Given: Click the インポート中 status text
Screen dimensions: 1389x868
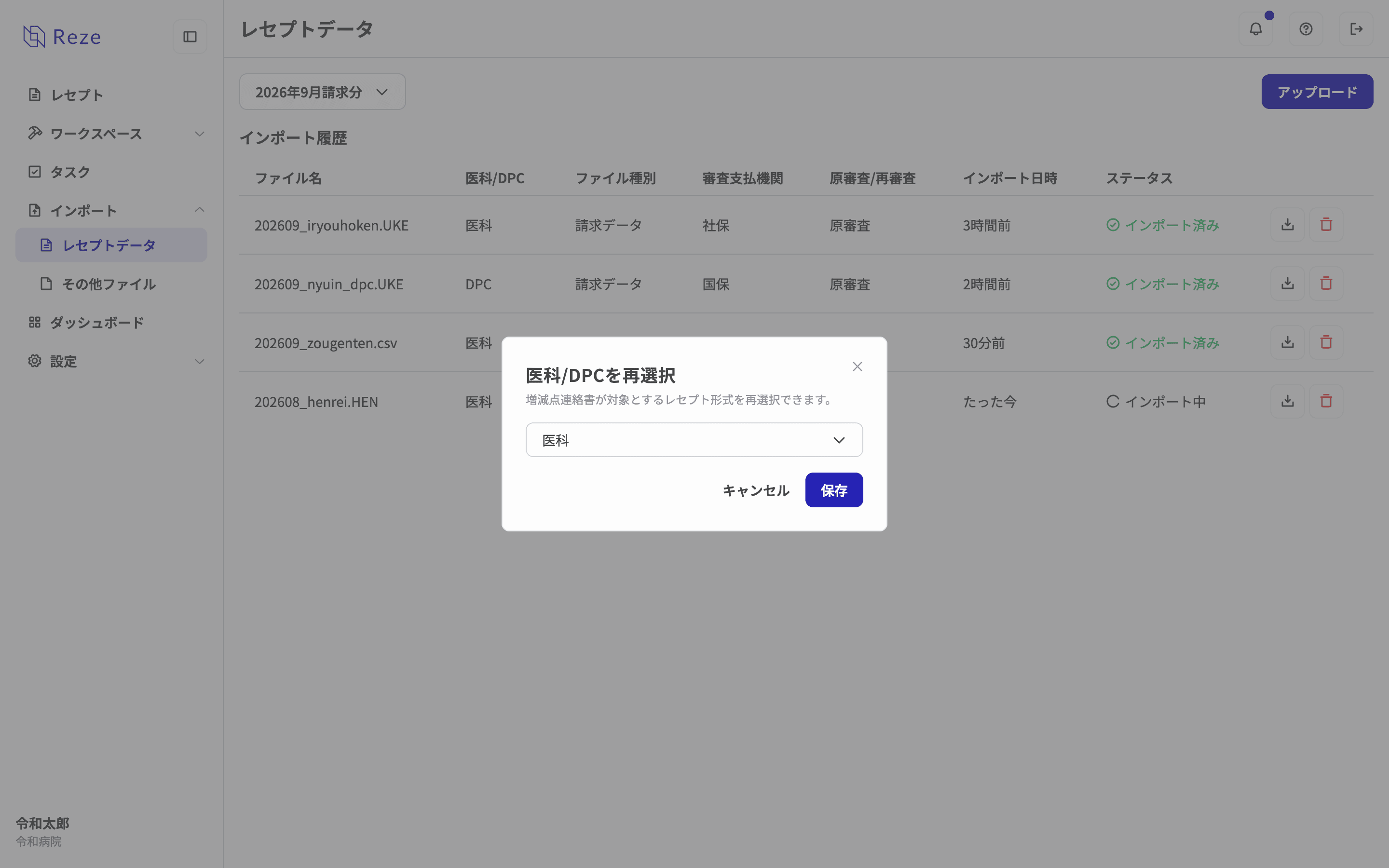Looking at the screenshot, I should coord(1165,402).
